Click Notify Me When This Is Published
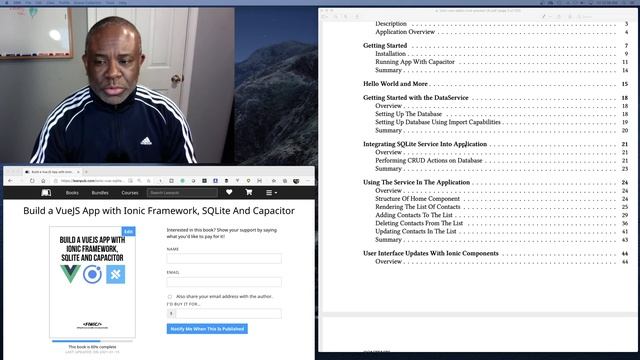Image resolution: width=640 pixels, height=360 pixels. 207,329
